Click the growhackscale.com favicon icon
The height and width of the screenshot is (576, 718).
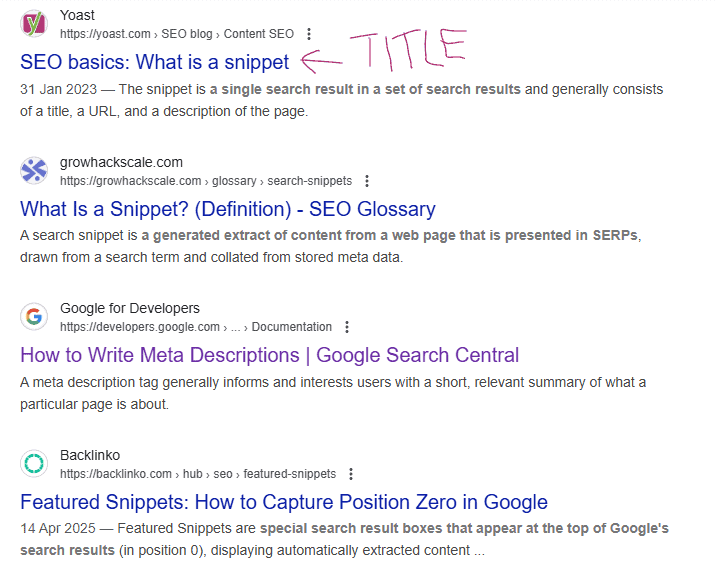(x=34, y=171)
